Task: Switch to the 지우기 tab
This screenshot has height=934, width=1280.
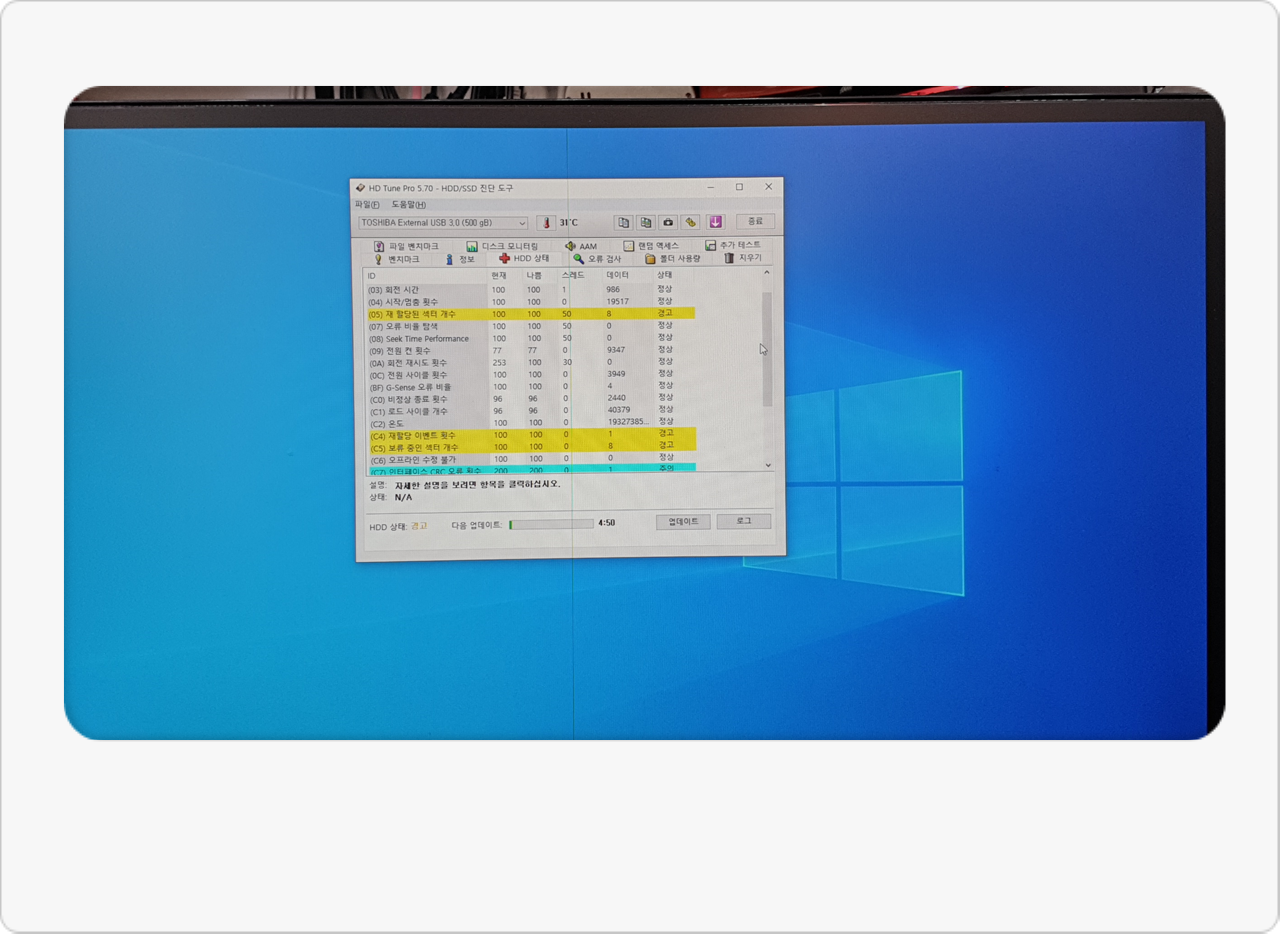Action: (x=744, y=257)
